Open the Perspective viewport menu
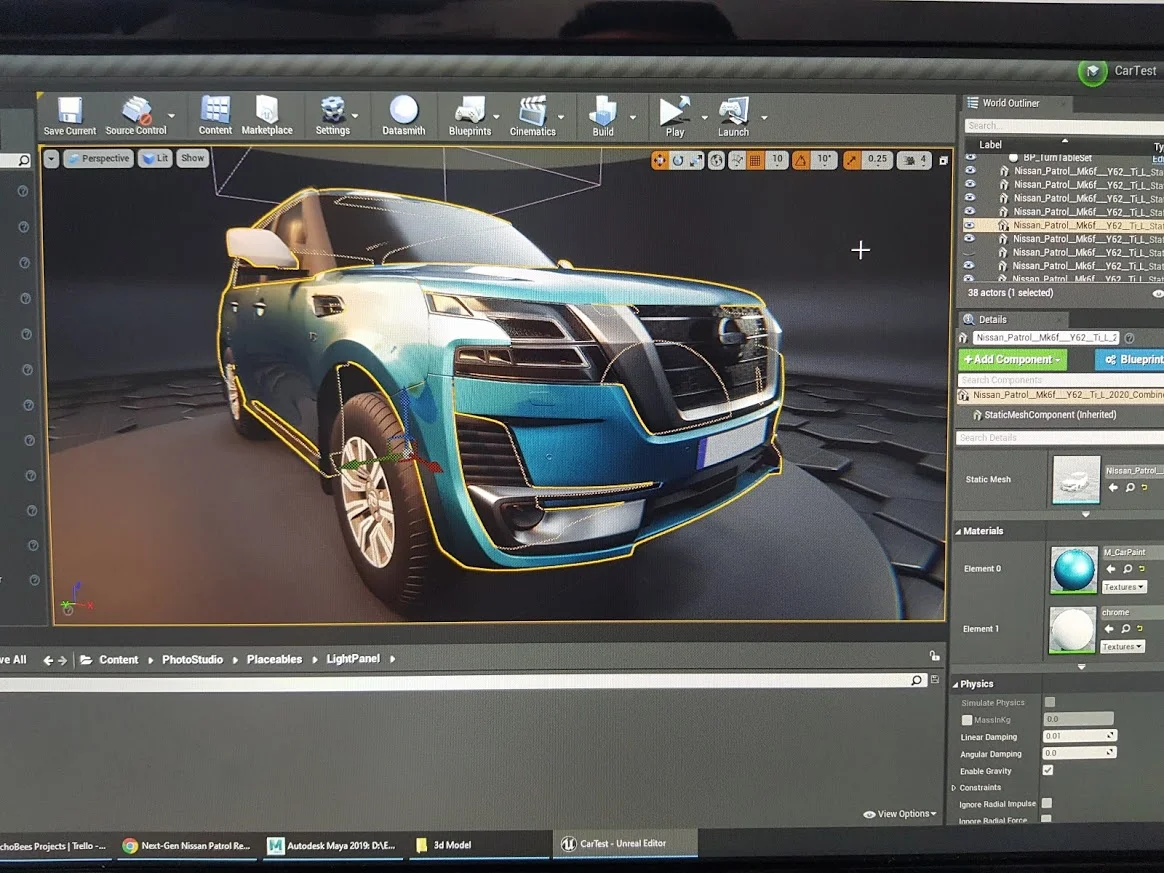 [97, 159]
